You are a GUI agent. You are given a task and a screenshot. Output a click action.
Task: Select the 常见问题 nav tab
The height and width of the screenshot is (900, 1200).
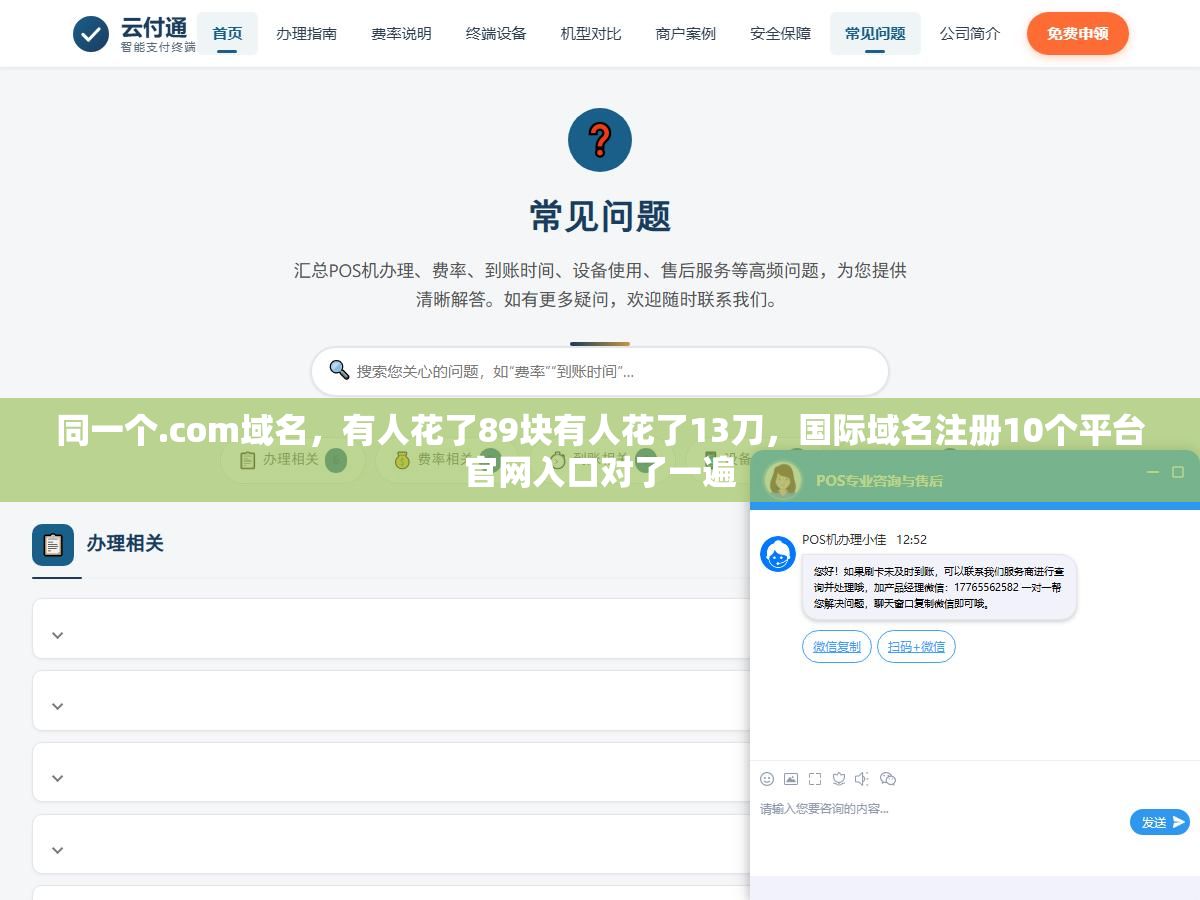click(875, 33)
